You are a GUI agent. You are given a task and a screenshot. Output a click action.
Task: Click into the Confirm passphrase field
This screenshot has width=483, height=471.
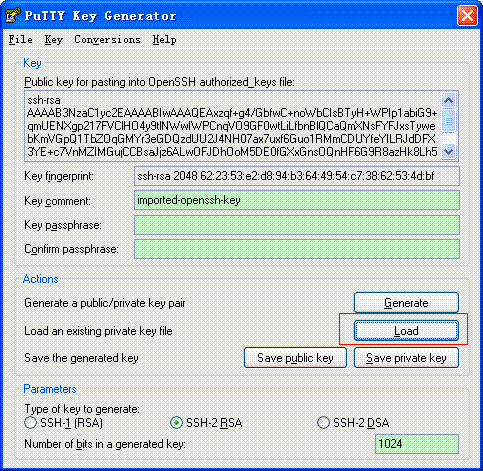[x=297, y=249]
